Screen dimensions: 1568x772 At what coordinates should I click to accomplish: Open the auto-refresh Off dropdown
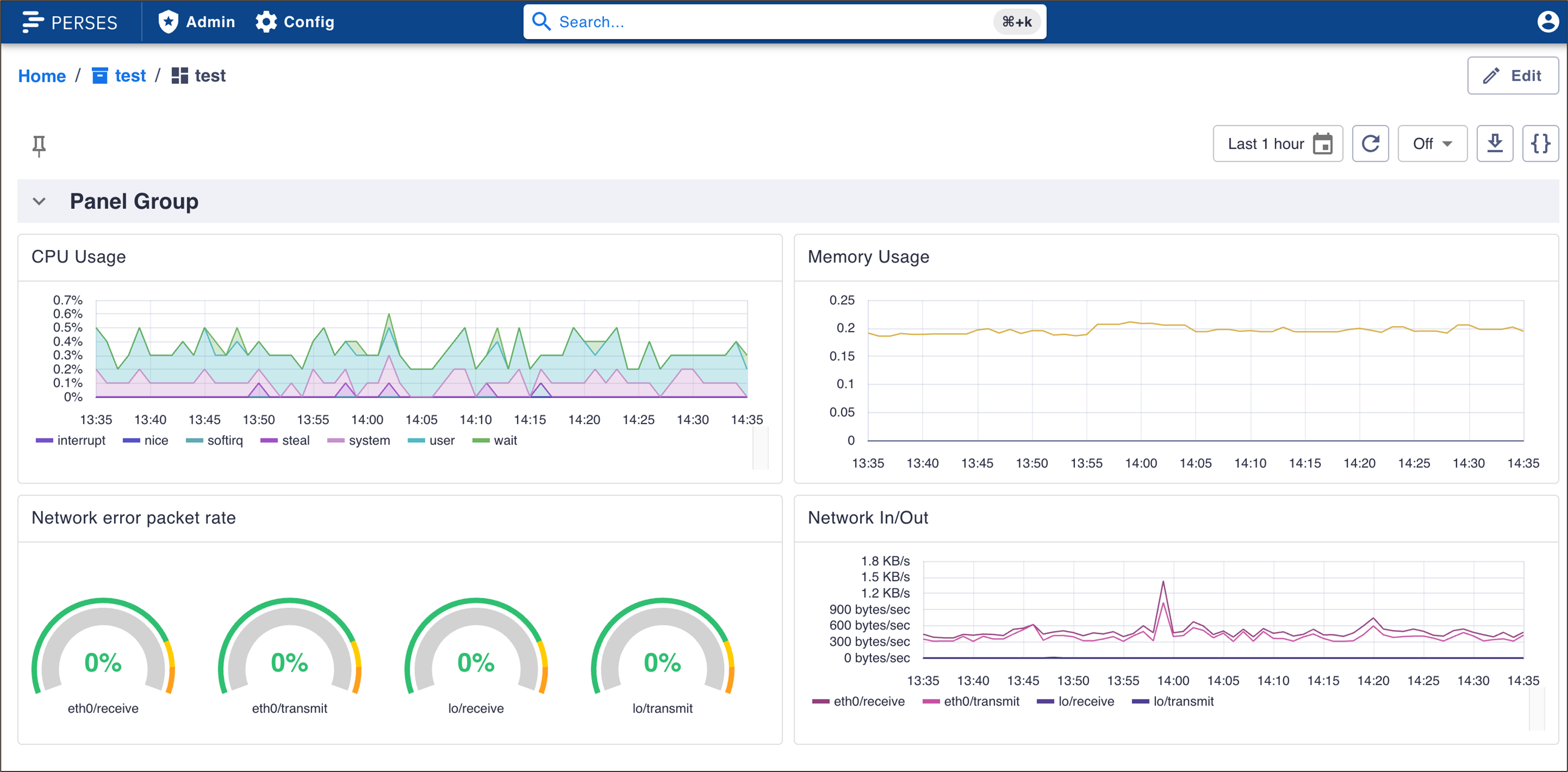pos(1432,144)
